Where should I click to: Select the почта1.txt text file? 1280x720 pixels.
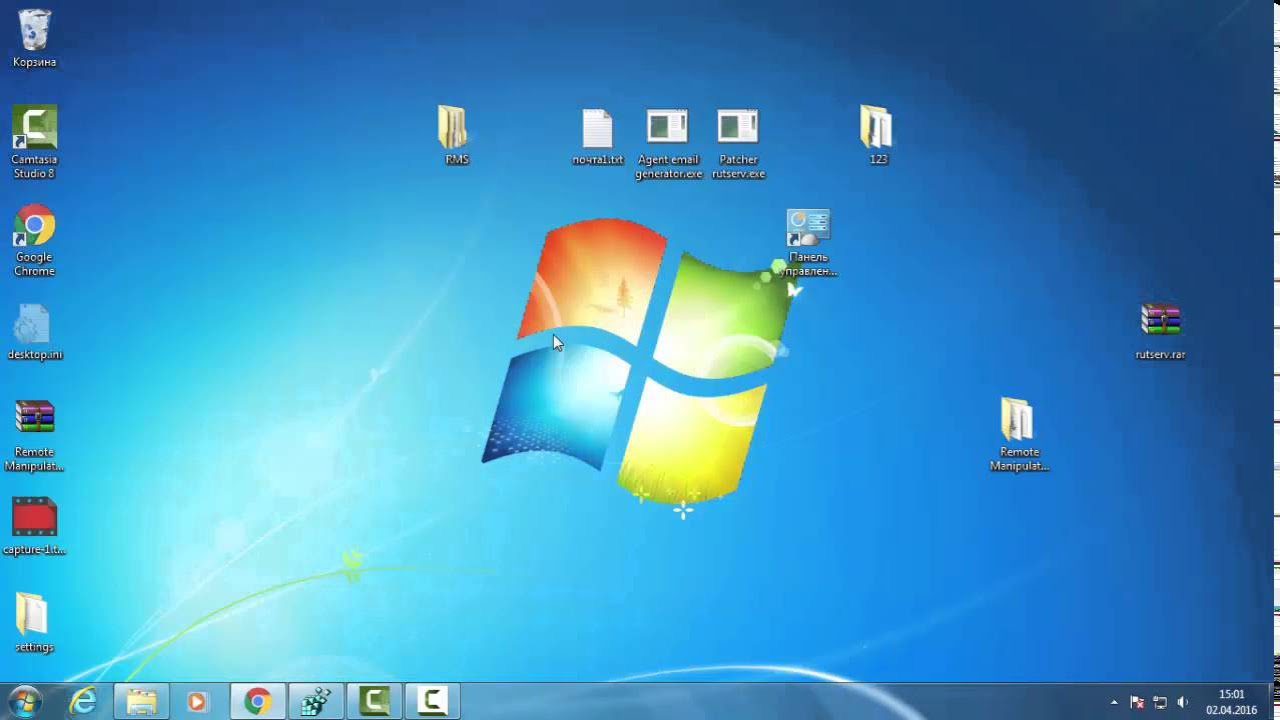coord(597,137)
